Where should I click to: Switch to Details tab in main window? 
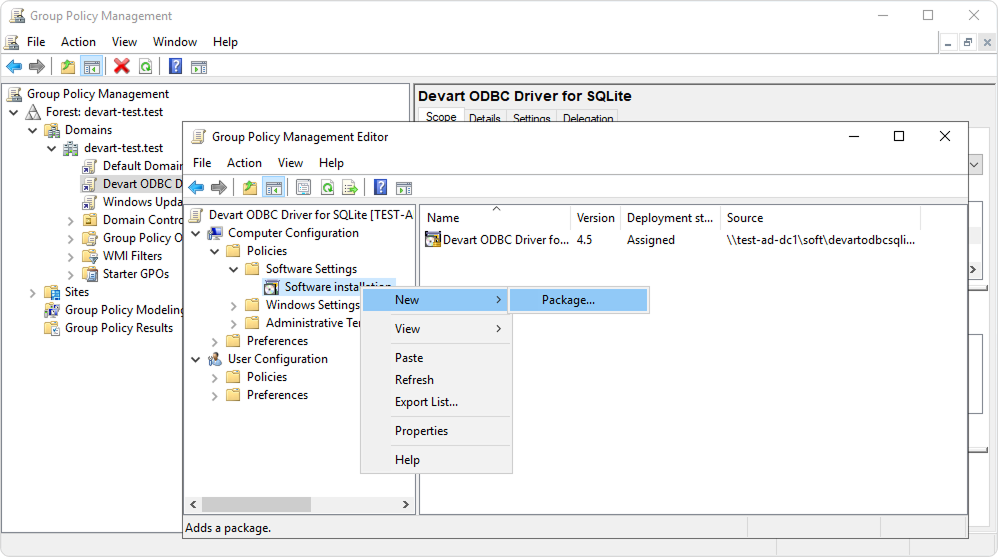click(484, 118)
